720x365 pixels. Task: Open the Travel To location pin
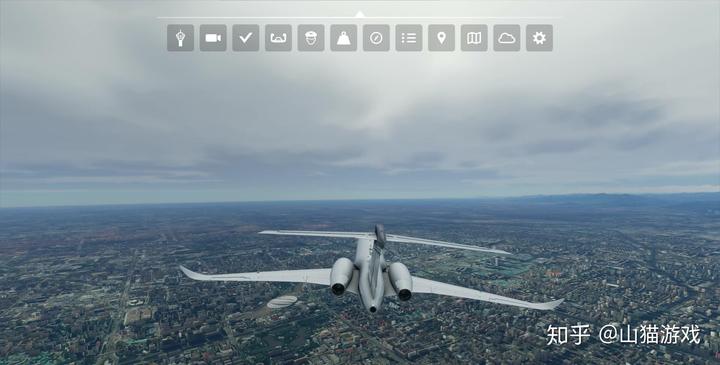441,38
